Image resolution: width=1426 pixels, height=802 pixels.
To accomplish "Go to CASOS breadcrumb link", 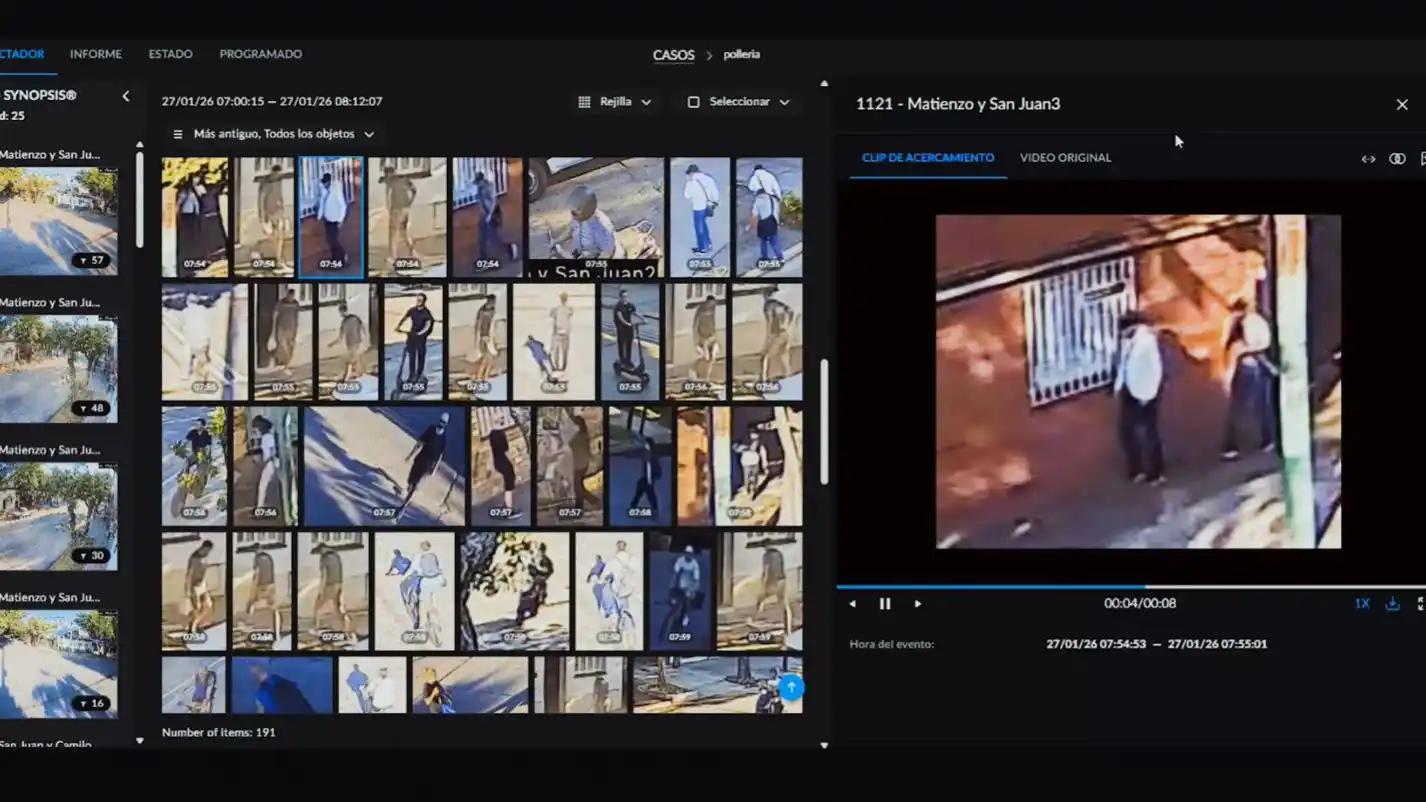I will click(673, 55).
